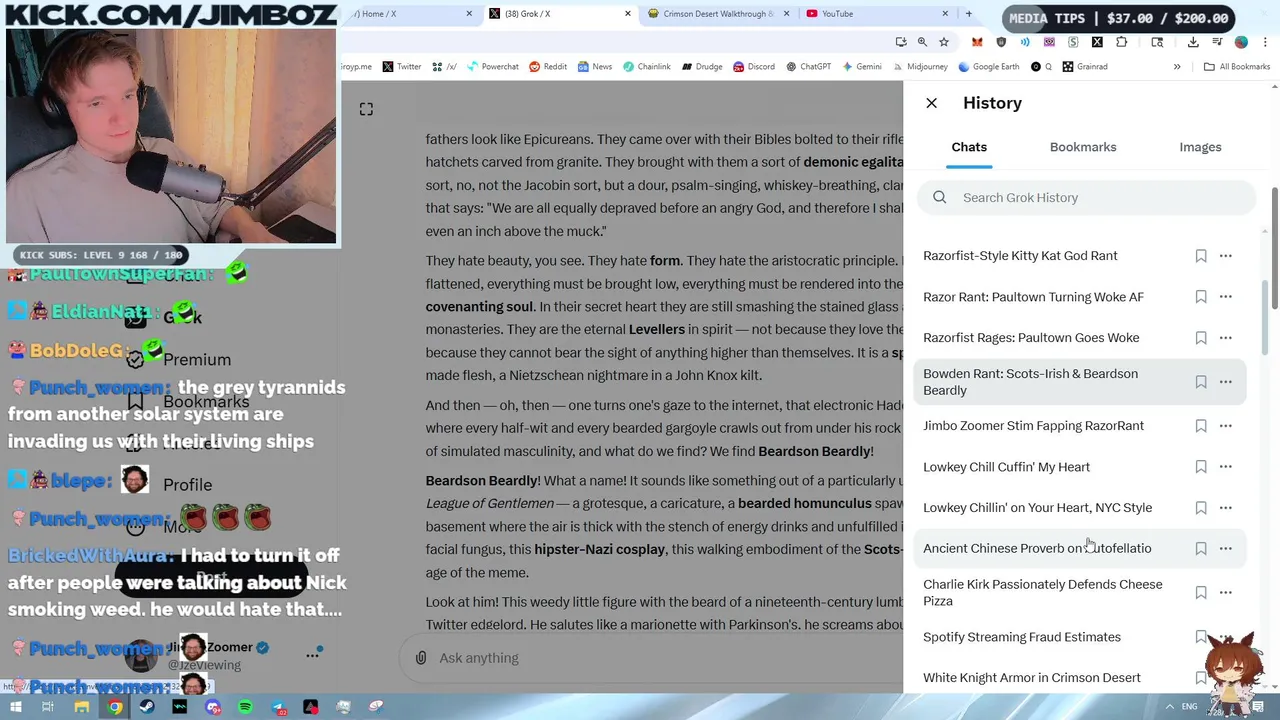Viewport: 1280px width, 720px height.
Task: Open the Bookmarks tab in History
Action: pos(1083,147)
